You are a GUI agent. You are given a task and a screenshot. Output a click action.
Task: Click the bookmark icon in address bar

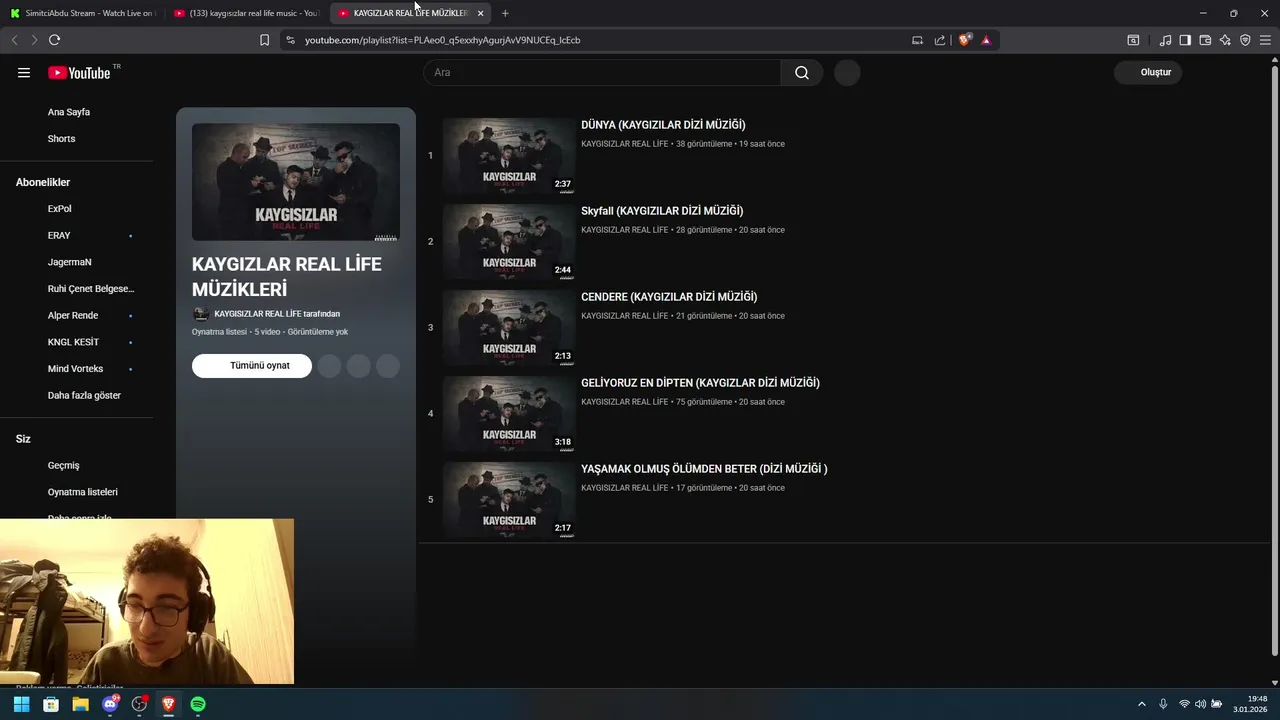(264, 40)
